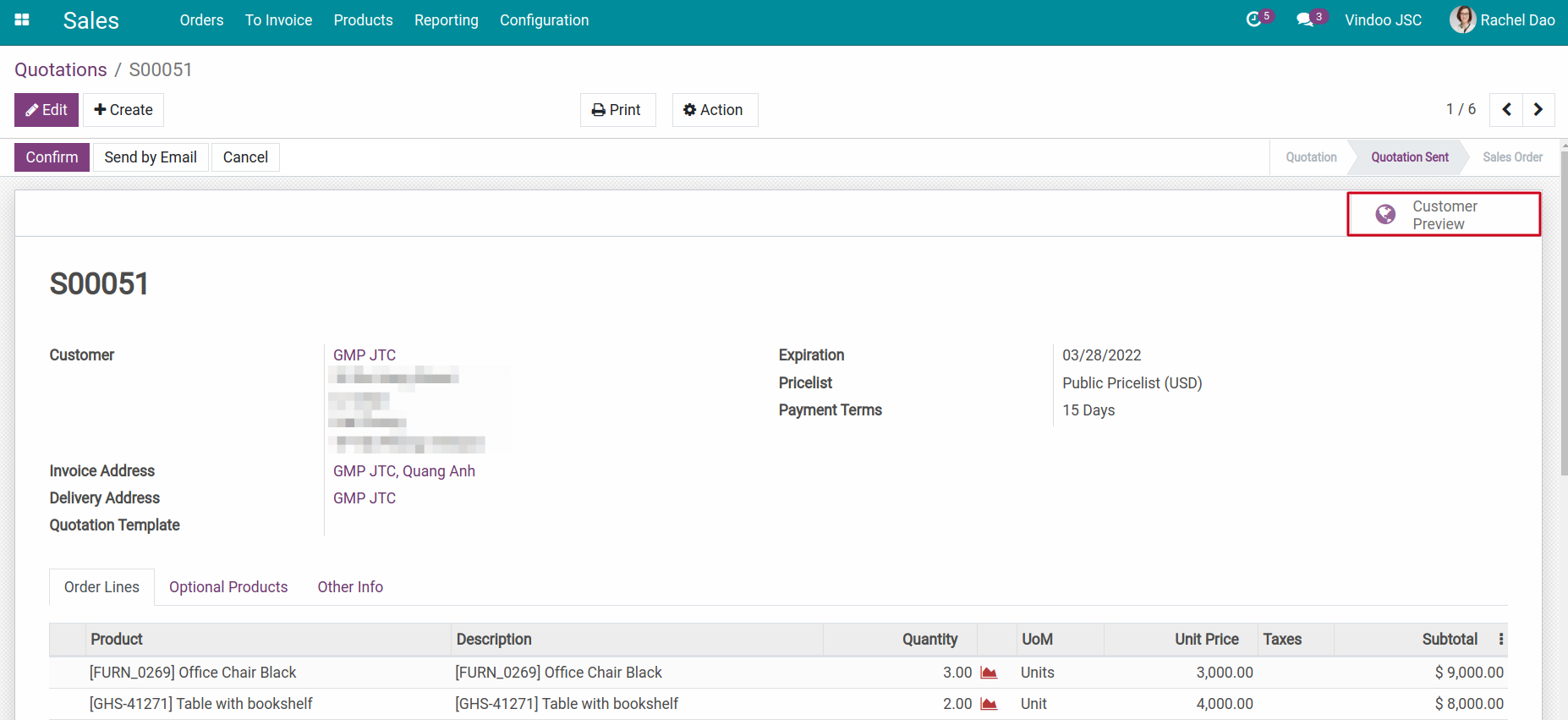Open the Rachel Dao user menu
Viewport: 1568px width, 720px height.
[x=1502, y=20]
